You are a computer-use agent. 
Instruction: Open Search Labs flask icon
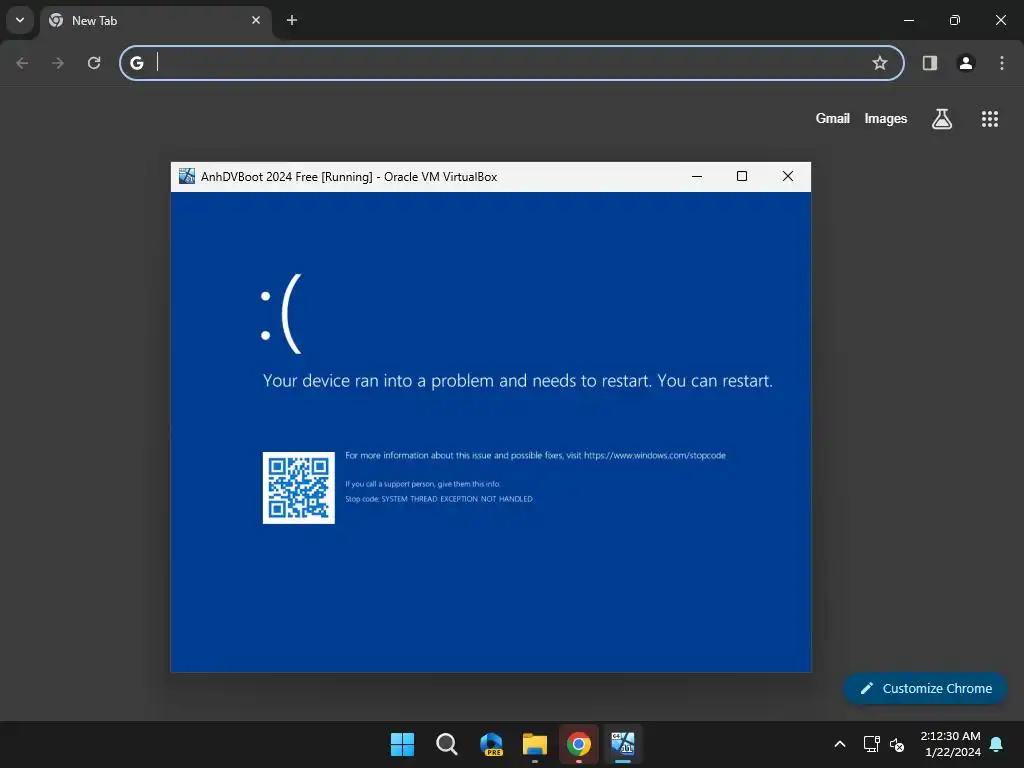click(x=942, y=118)
